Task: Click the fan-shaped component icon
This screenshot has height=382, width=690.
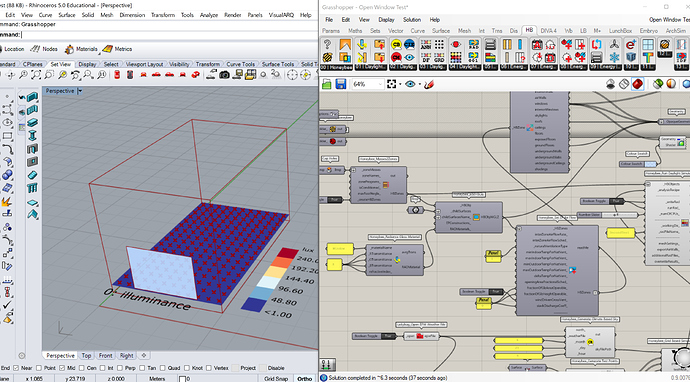Action: (x=614, y=44)
